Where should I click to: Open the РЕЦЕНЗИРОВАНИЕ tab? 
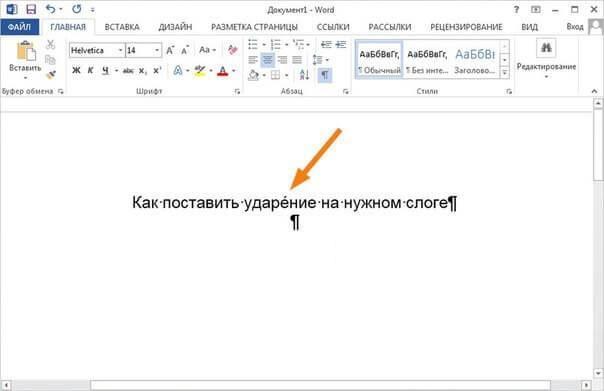[x=466, y=27]
